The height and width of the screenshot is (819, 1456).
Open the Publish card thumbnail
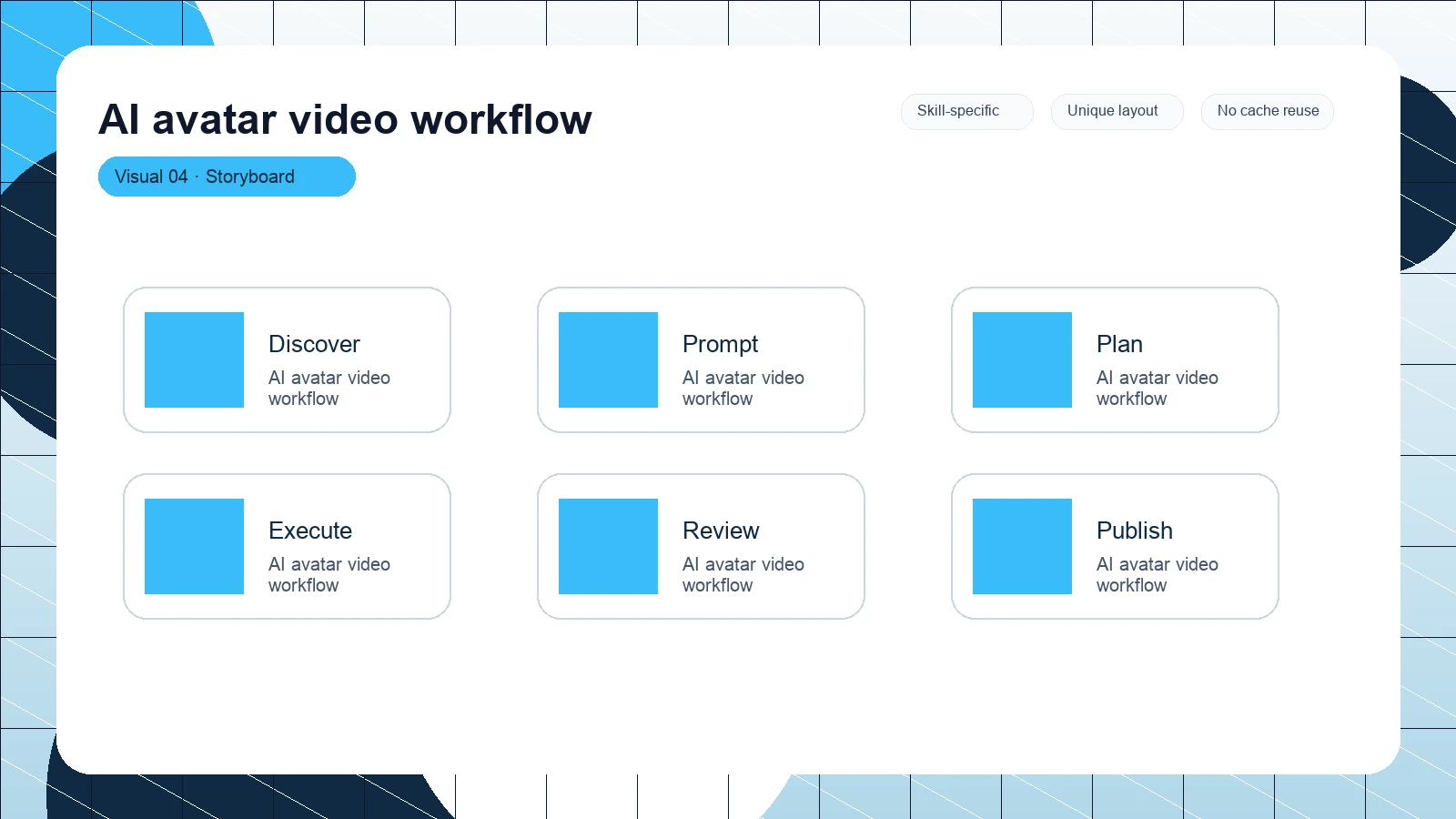(1022, 546)
